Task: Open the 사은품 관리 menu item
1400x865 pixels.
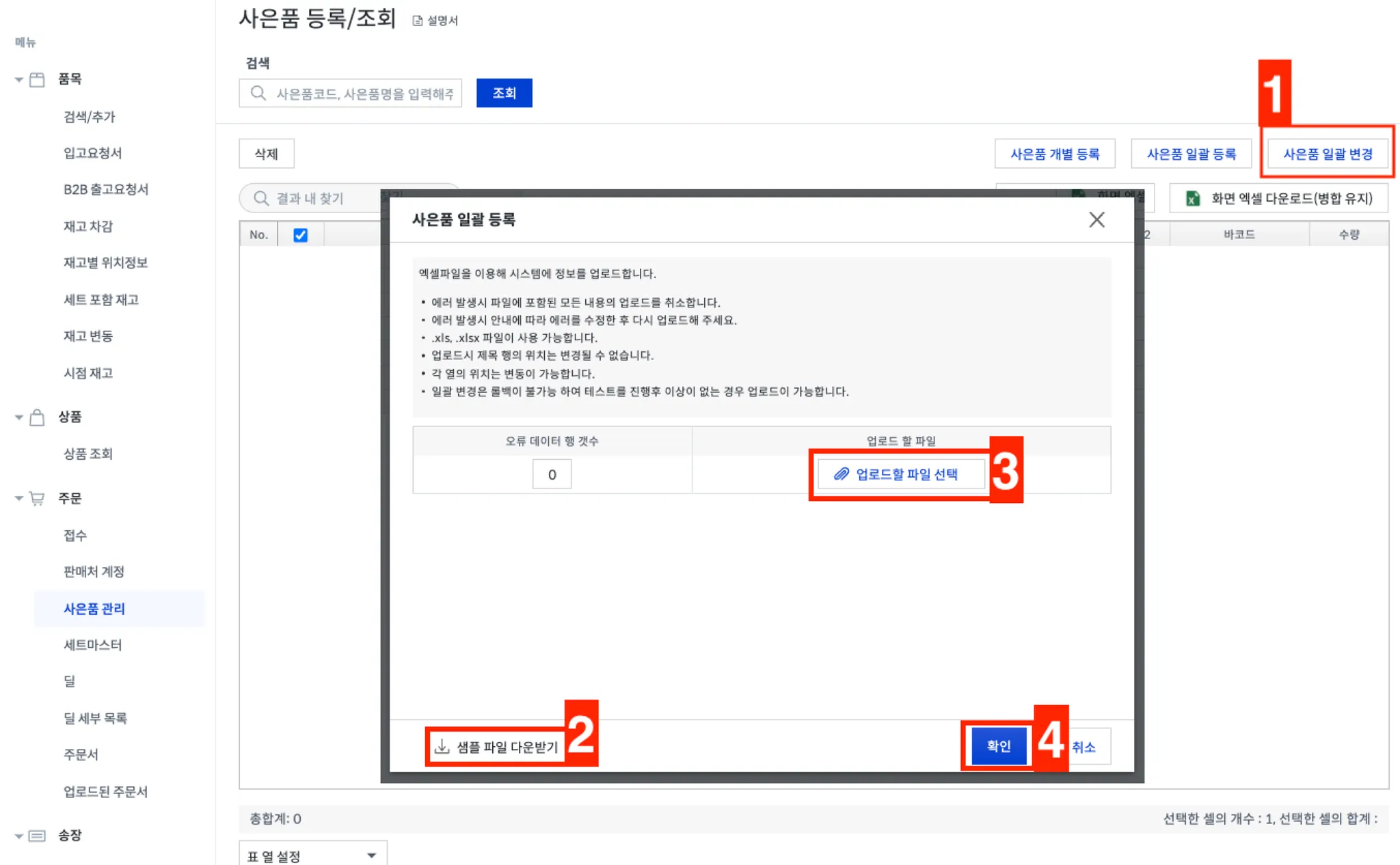Action: click(94, 609)
